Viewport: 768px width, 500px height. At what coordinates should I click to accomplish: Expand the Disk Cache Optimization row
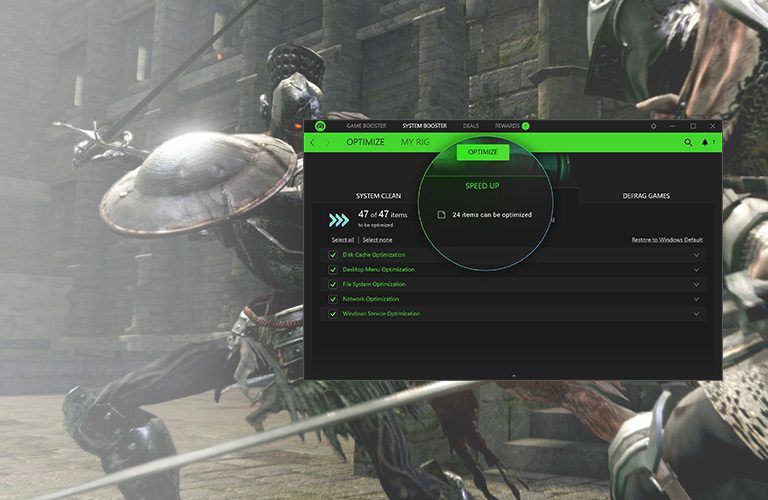[x=696, y=255]
